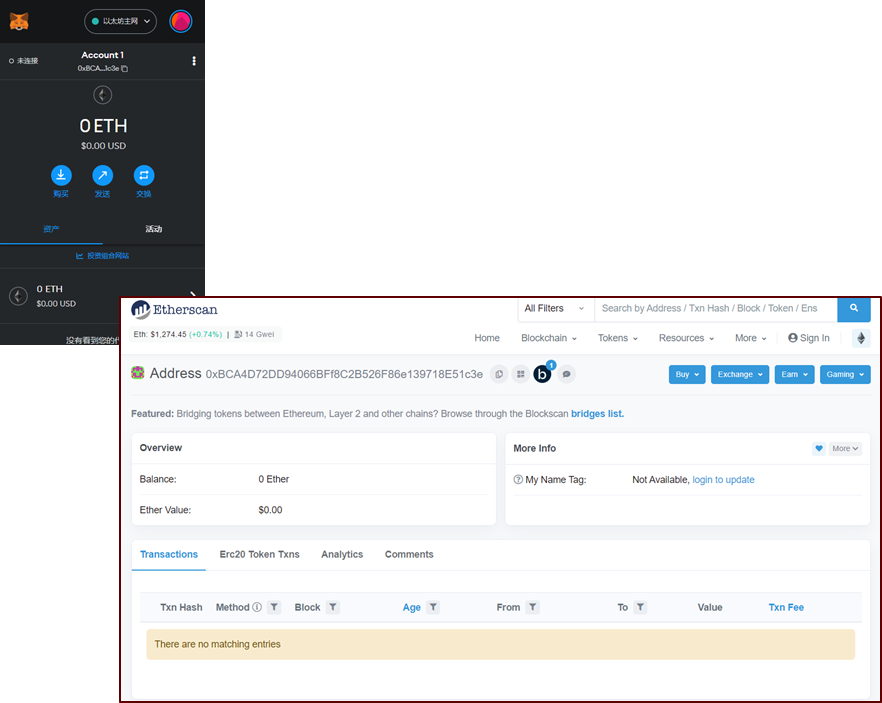Click 'login to update' link
This screenshot has width=882, height=703.
tap(723, 480)
